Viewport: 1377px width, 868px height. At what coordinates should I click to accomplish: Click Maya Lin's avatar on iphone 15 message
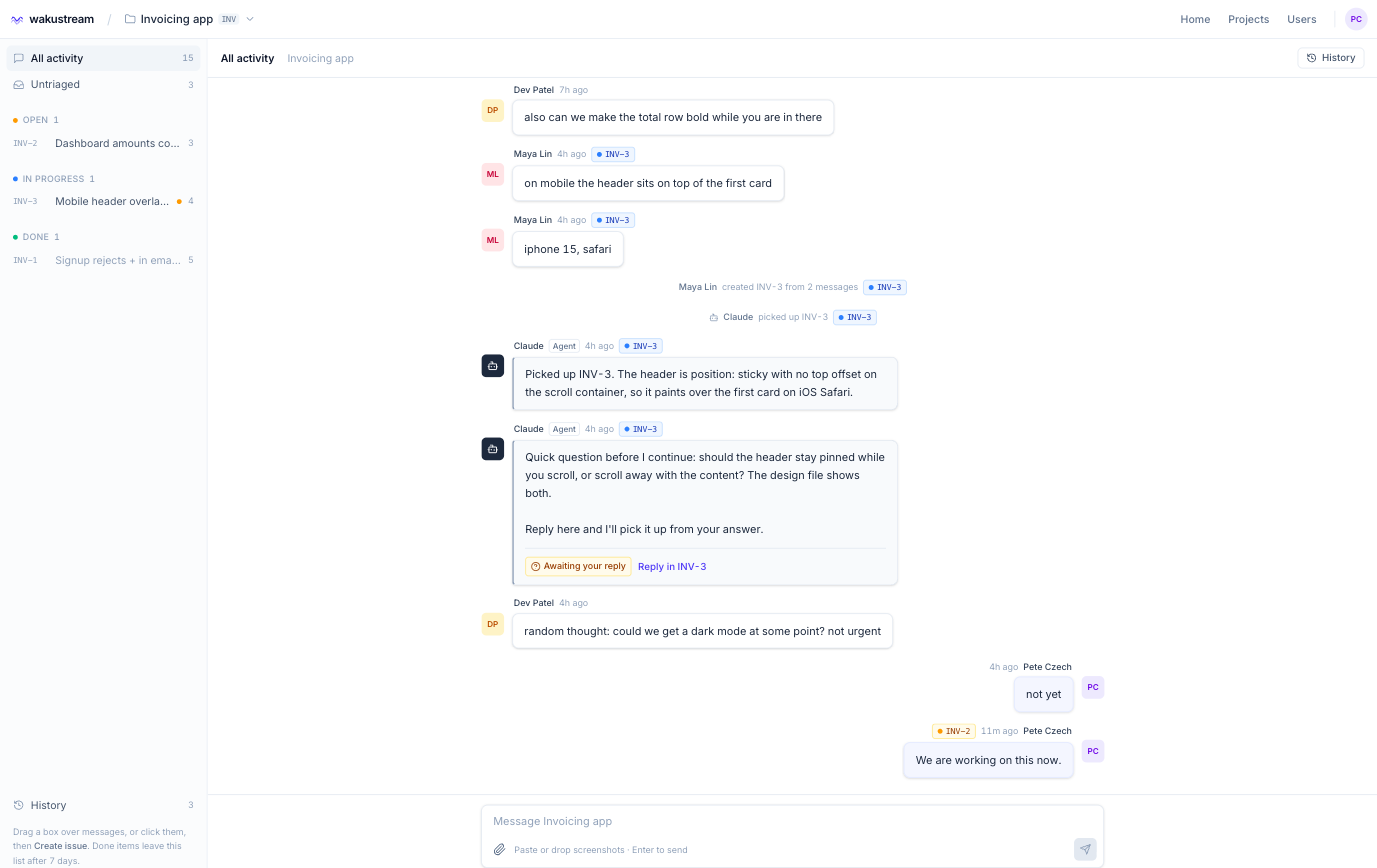pyautogui.click(x=493, y=240)
